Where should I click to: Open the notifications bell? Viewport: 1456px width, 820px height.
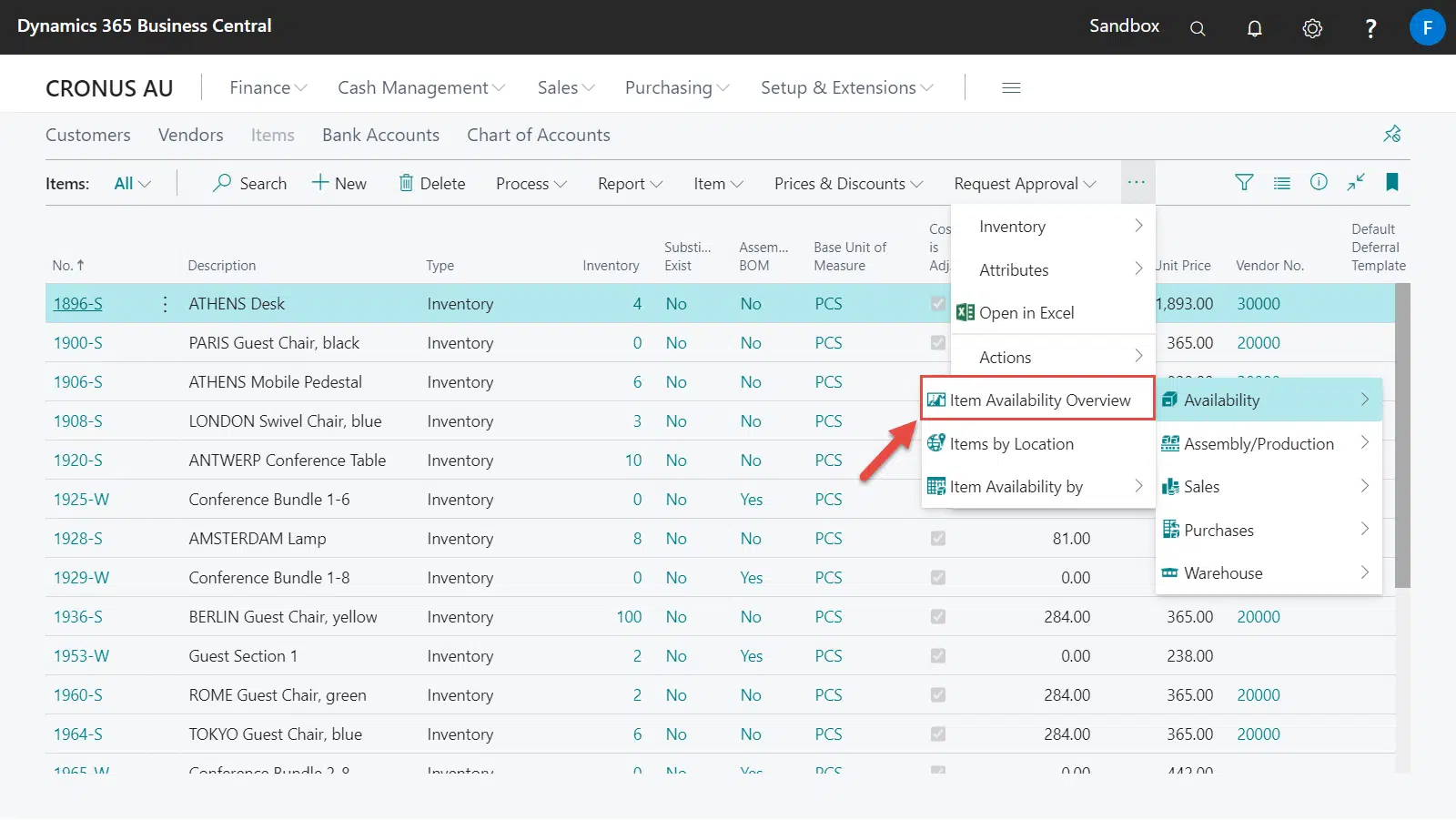pyautogui.click(x=1254, y=28)
